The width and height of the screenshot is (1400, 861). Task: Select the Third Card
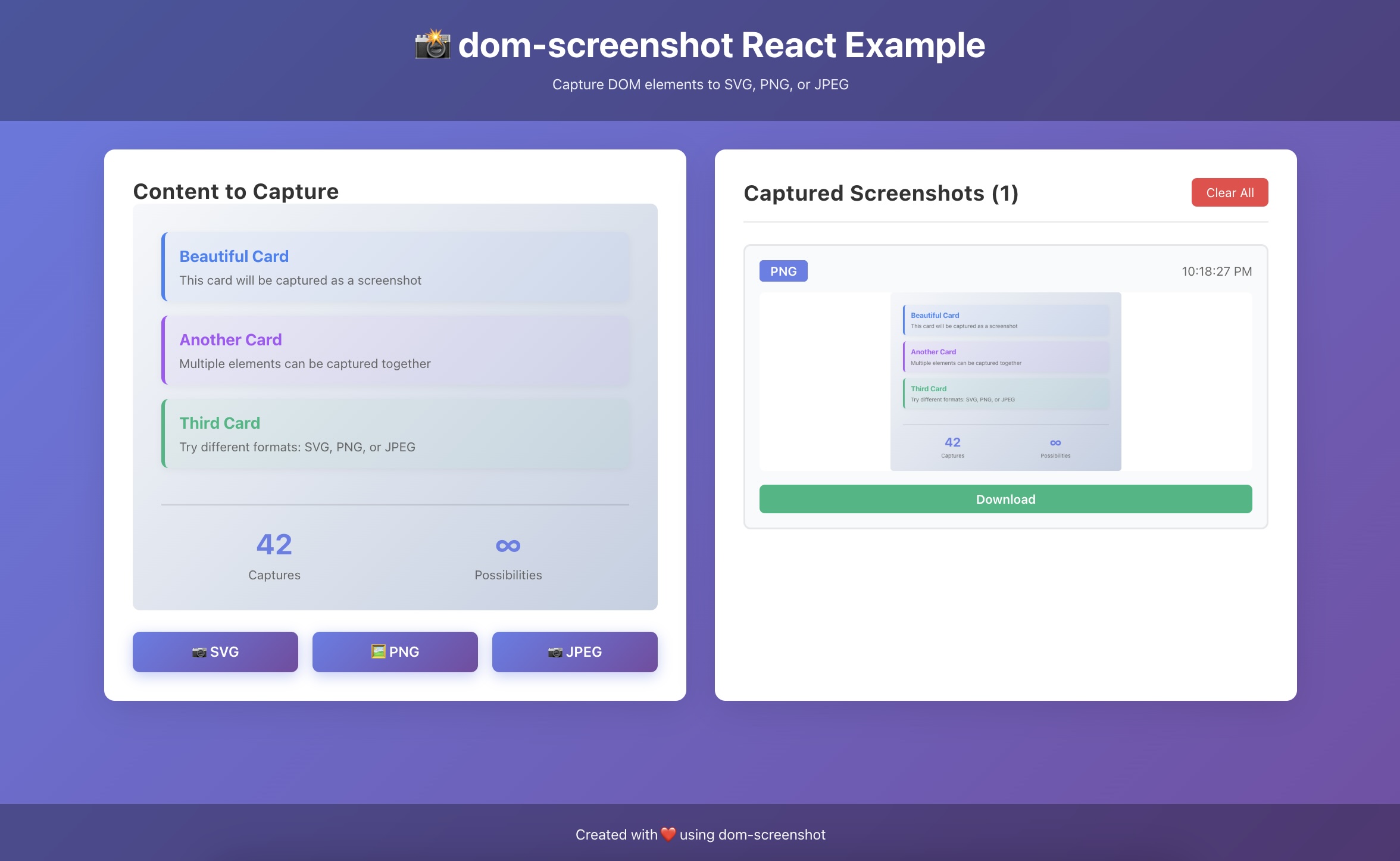tap(396, 434)
